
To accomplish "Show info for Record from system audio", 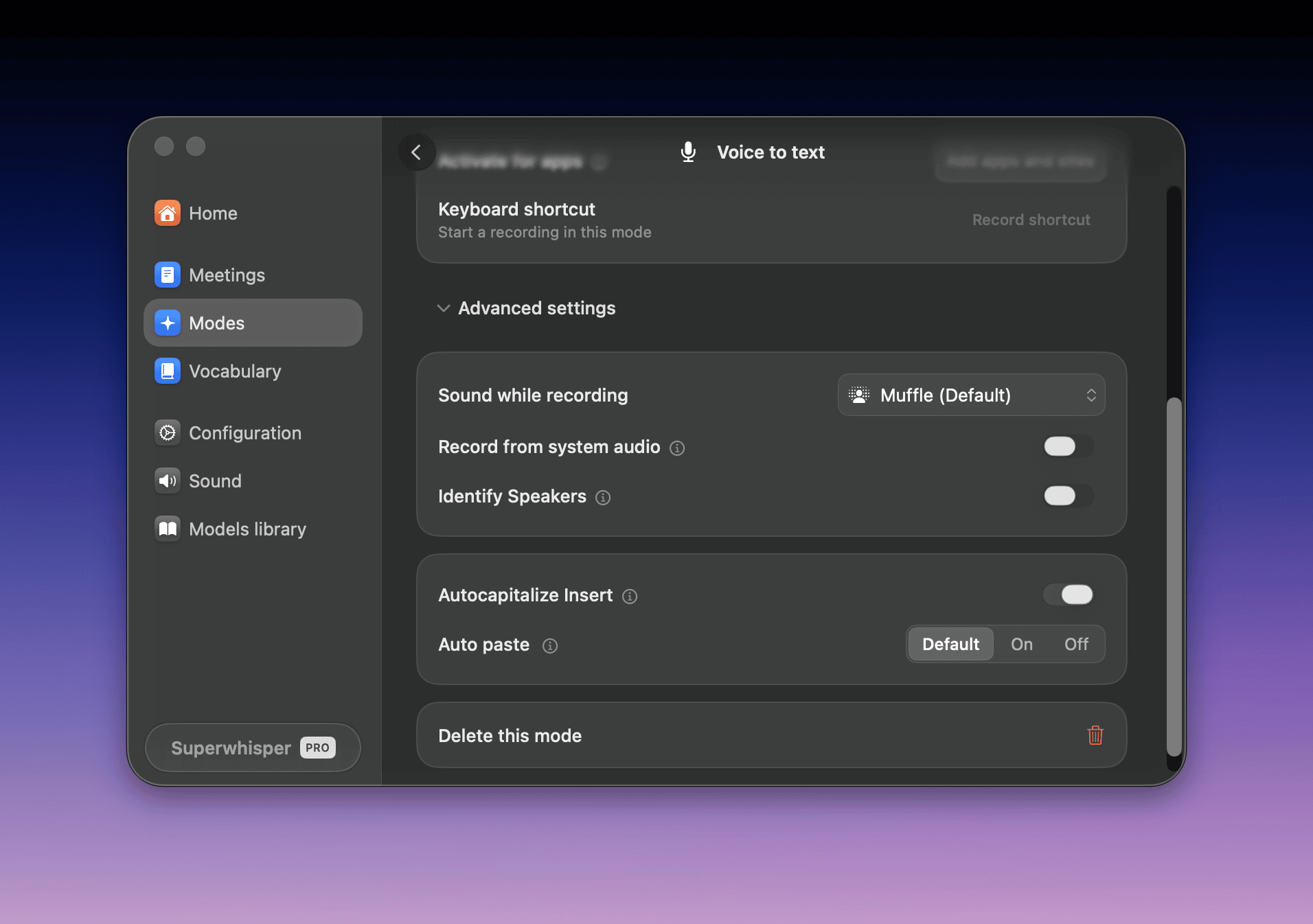I will click(x=677, y=448).
